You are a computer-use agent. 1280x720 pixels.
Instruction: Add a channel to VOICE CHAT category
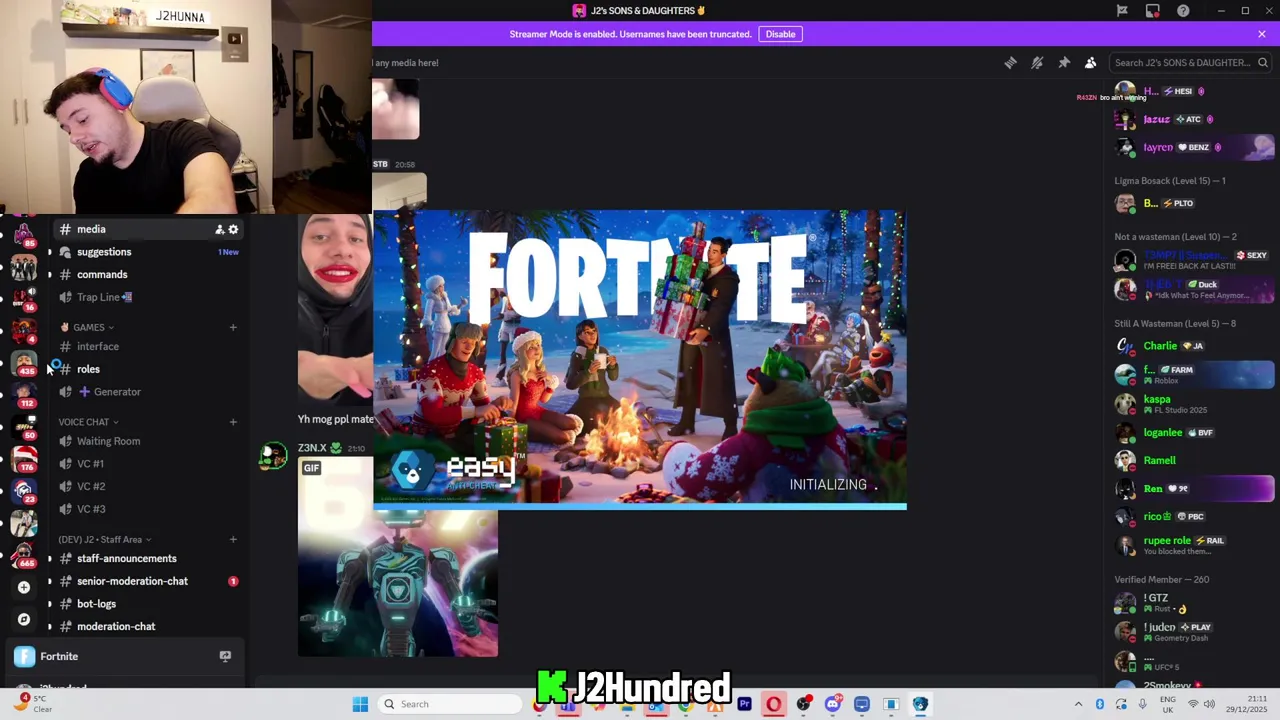point(233,422)
